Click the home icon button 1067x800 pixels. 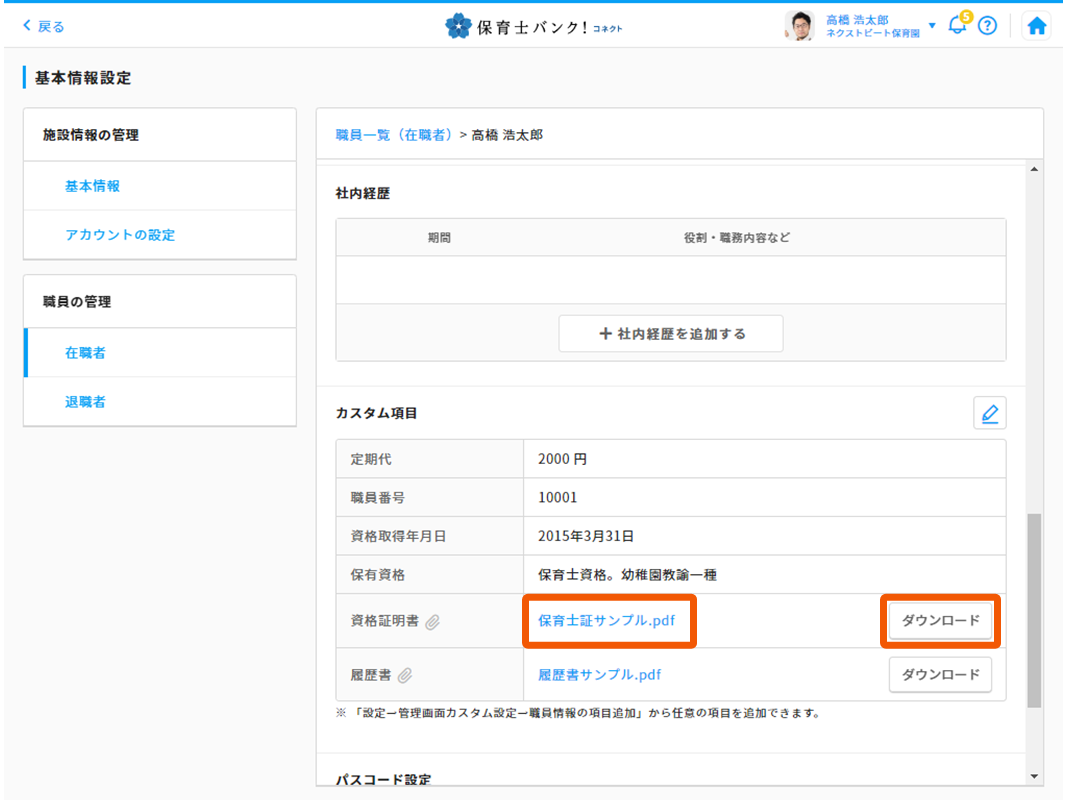1037,27
